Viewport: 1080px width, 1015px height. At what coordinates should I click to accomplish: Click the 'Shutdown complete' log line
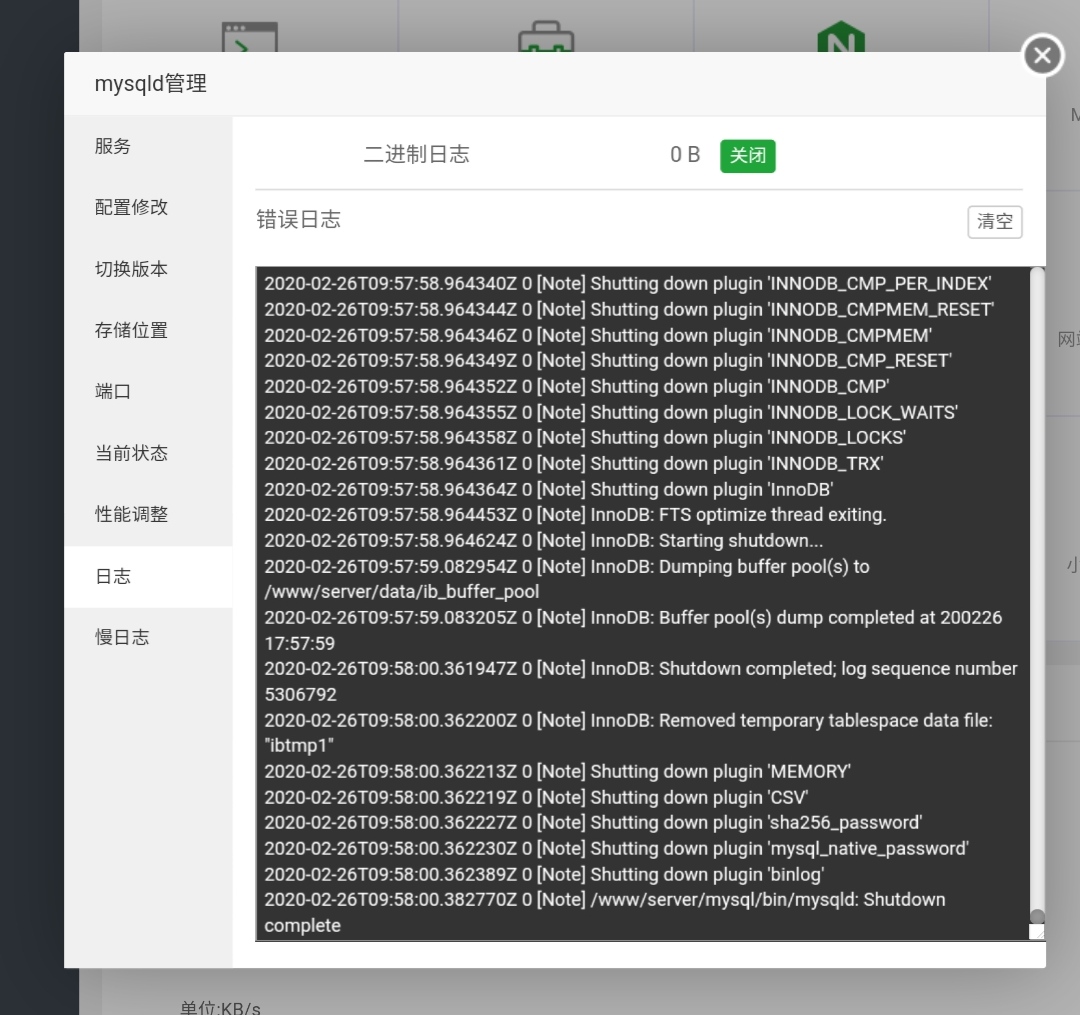[604, 912]
